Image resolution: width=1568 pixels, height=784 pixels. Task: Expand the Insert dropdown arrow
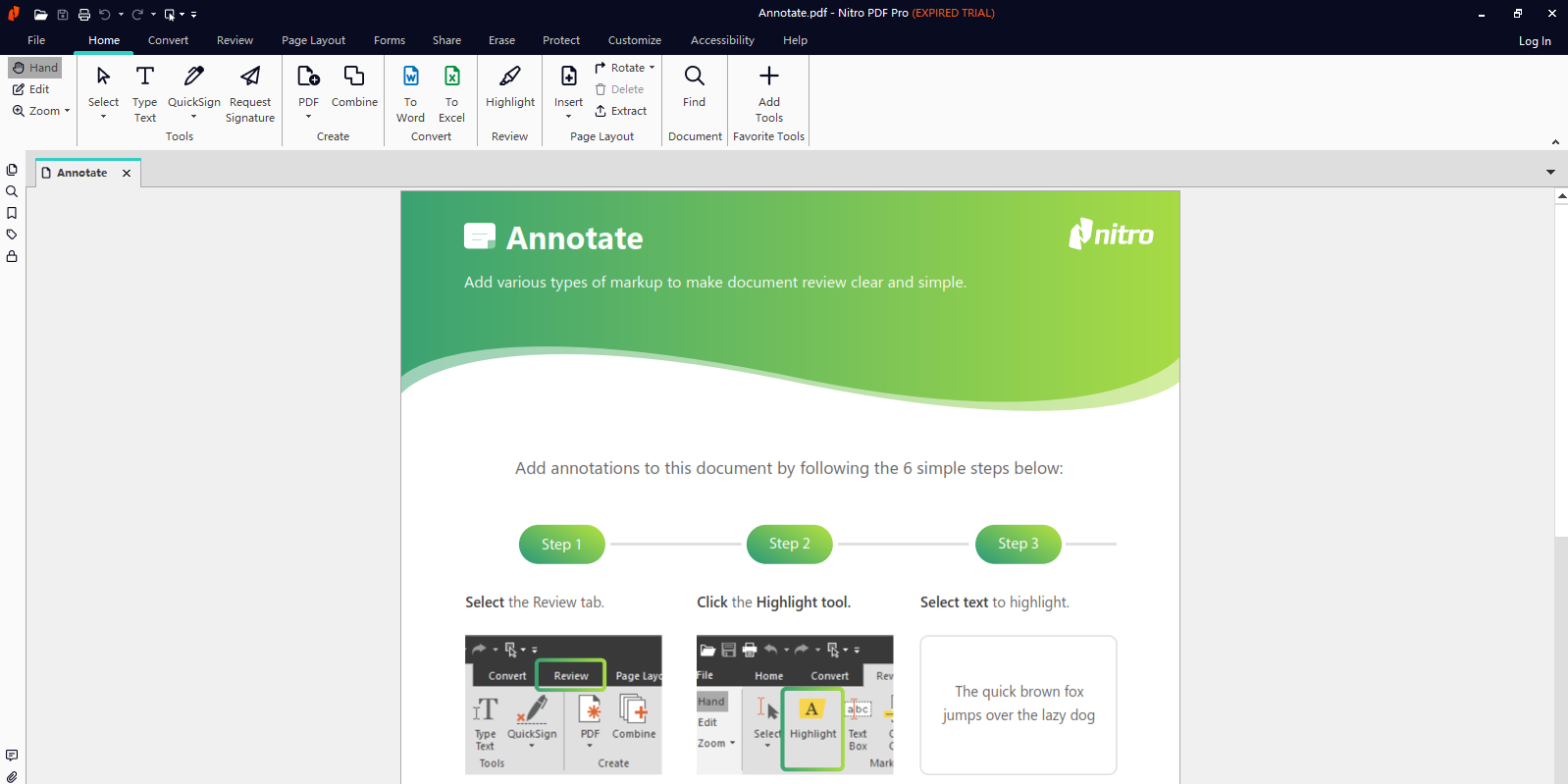click(x=568, y=117)
